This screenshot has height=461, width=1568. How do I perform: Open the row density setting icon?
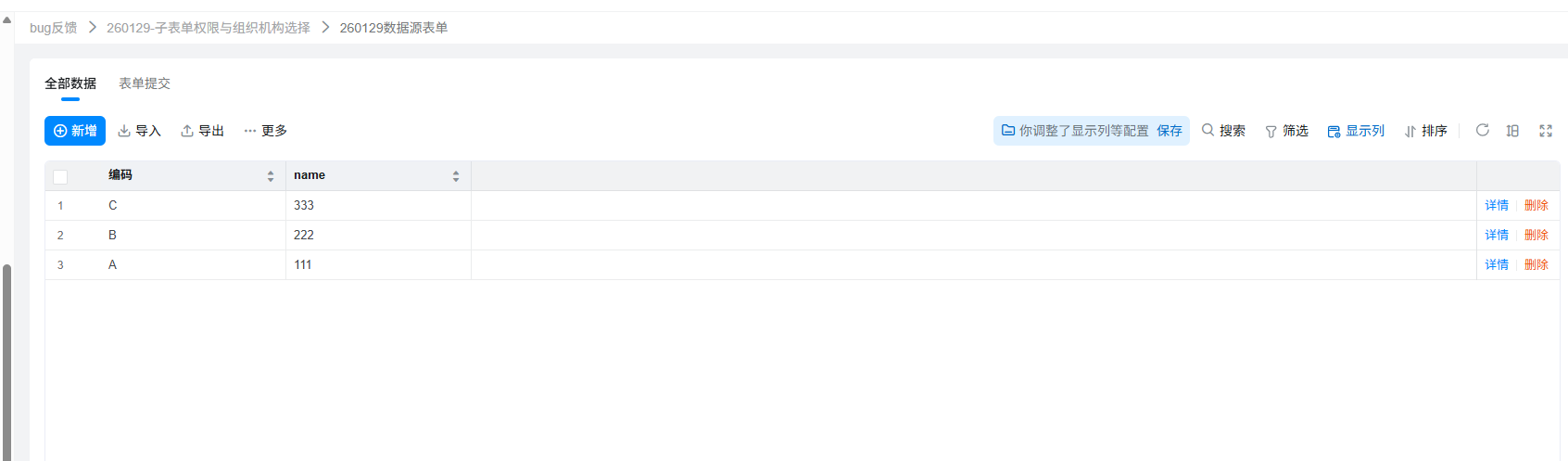point(1512,131)
